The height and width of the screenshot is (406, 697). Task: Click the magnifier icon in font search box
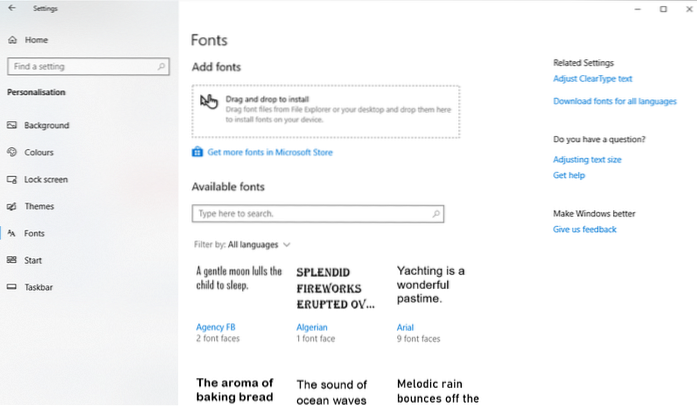tap(434, 214)
